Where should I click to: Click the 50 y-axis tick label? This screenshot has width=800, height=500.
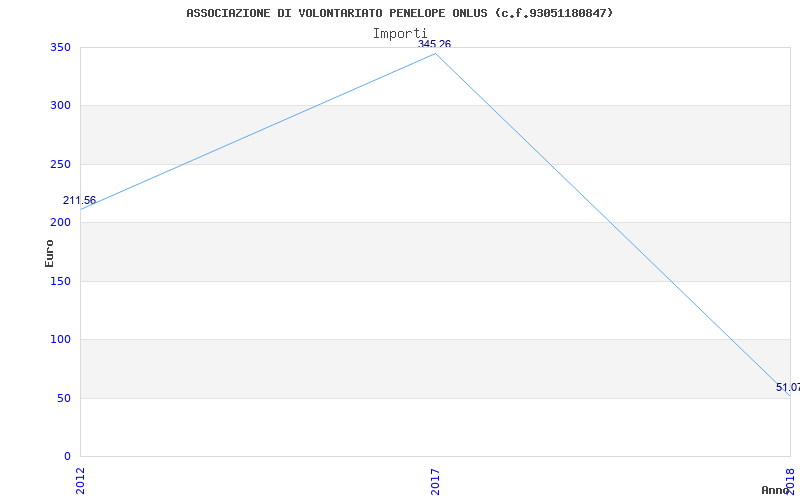[x=64, y=398]
